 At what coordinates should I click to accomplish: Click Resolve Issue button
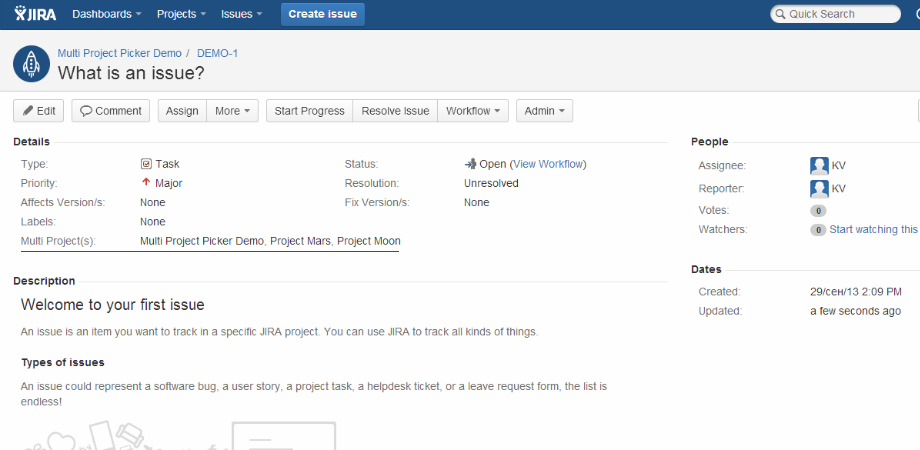pyautogui.click(x=395, y=111)
